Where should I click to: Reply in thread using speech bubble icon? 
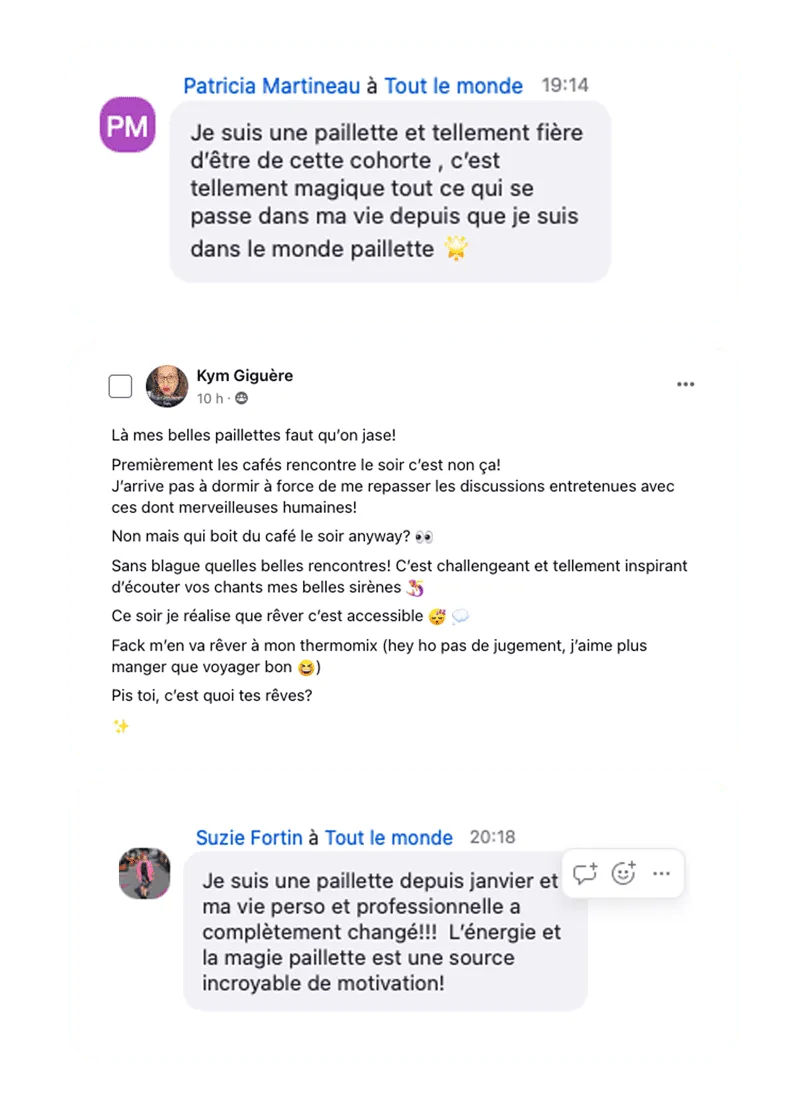(x=585, y=874)
